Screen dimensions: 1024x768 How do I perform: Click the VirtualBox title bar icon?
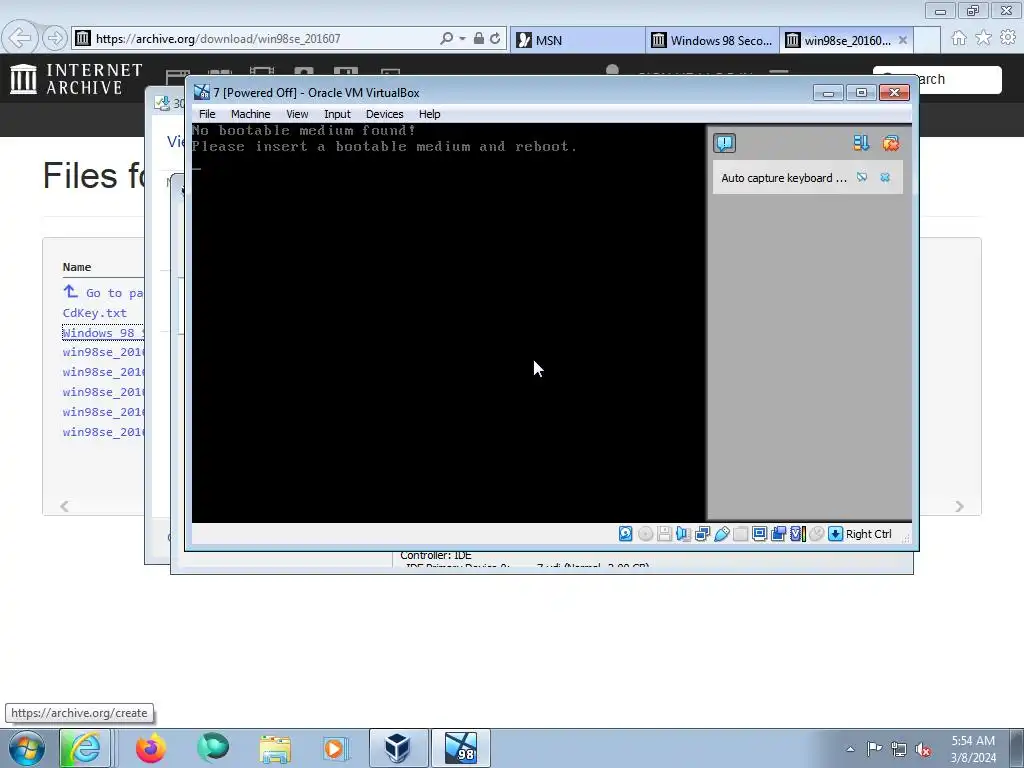coord(202,92)
